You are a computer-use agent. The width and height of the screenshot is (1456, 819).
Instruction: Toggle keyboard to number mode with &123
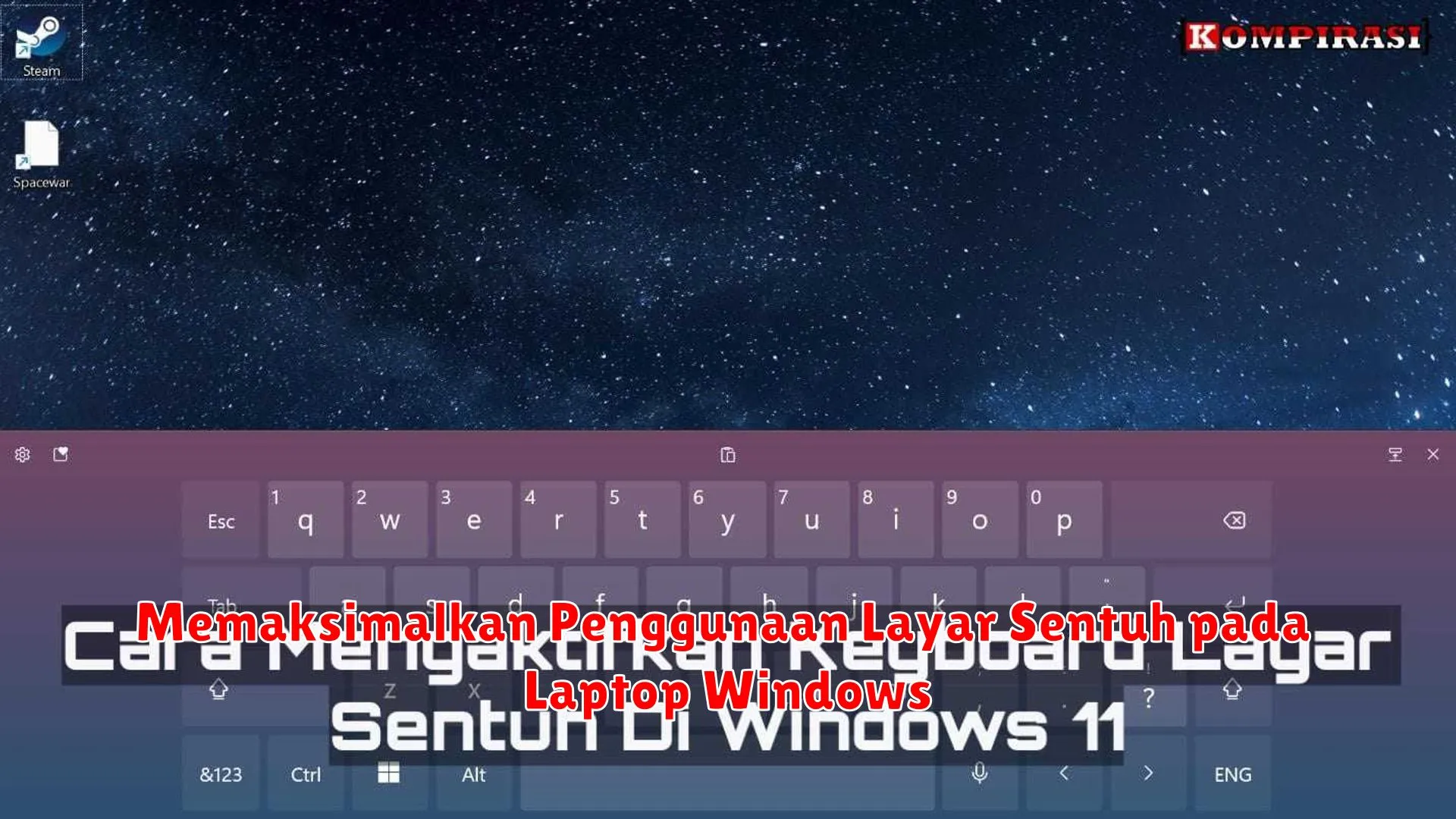tap(221, 774)
